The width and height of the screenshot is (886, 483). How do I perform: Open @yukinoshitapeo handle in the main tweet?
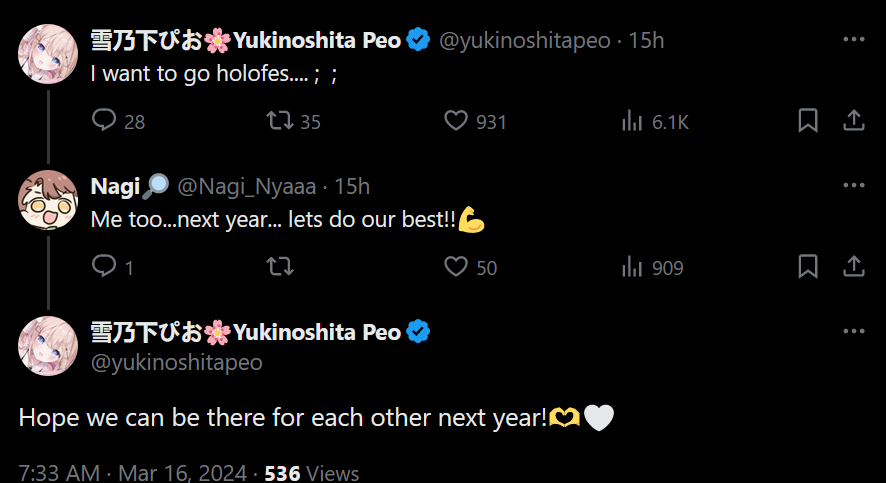point(177,362)
